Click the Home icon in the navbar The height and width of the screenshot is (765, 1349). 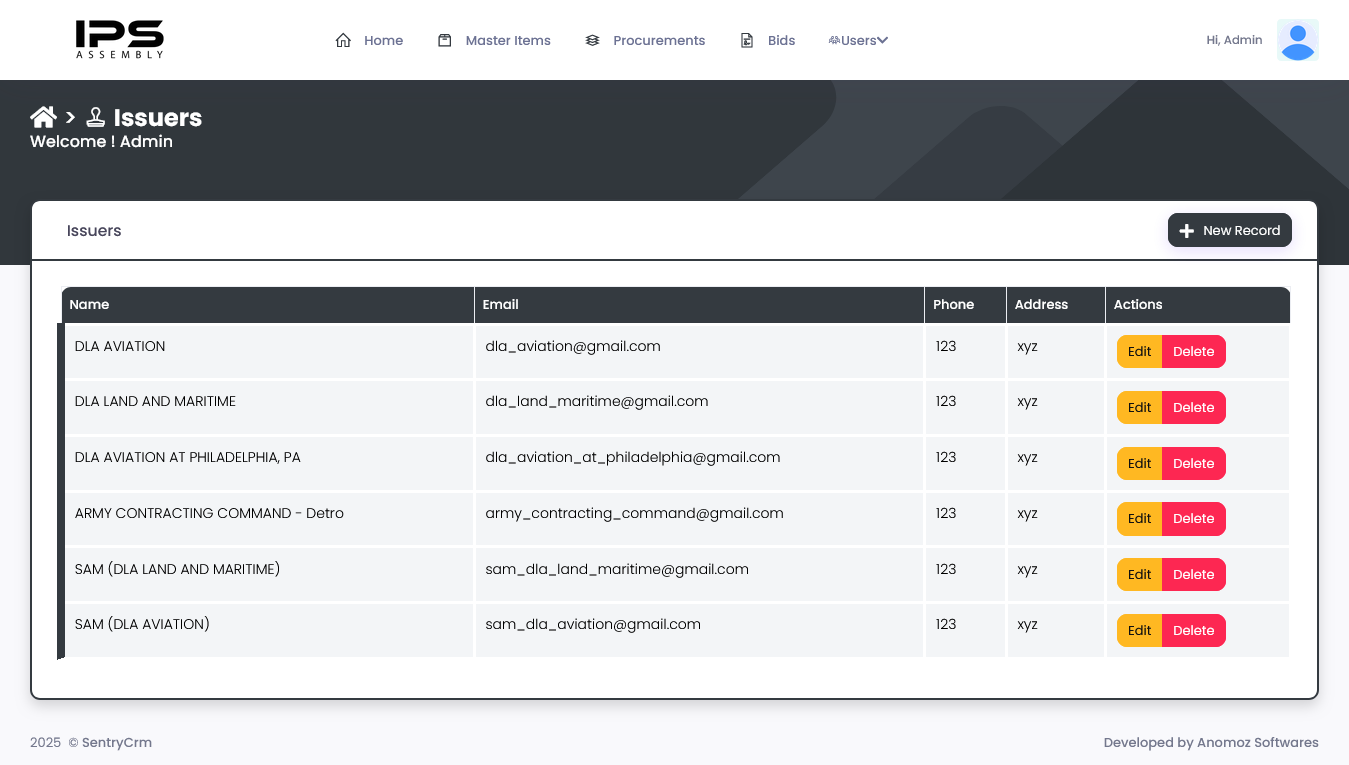point(343,39)
